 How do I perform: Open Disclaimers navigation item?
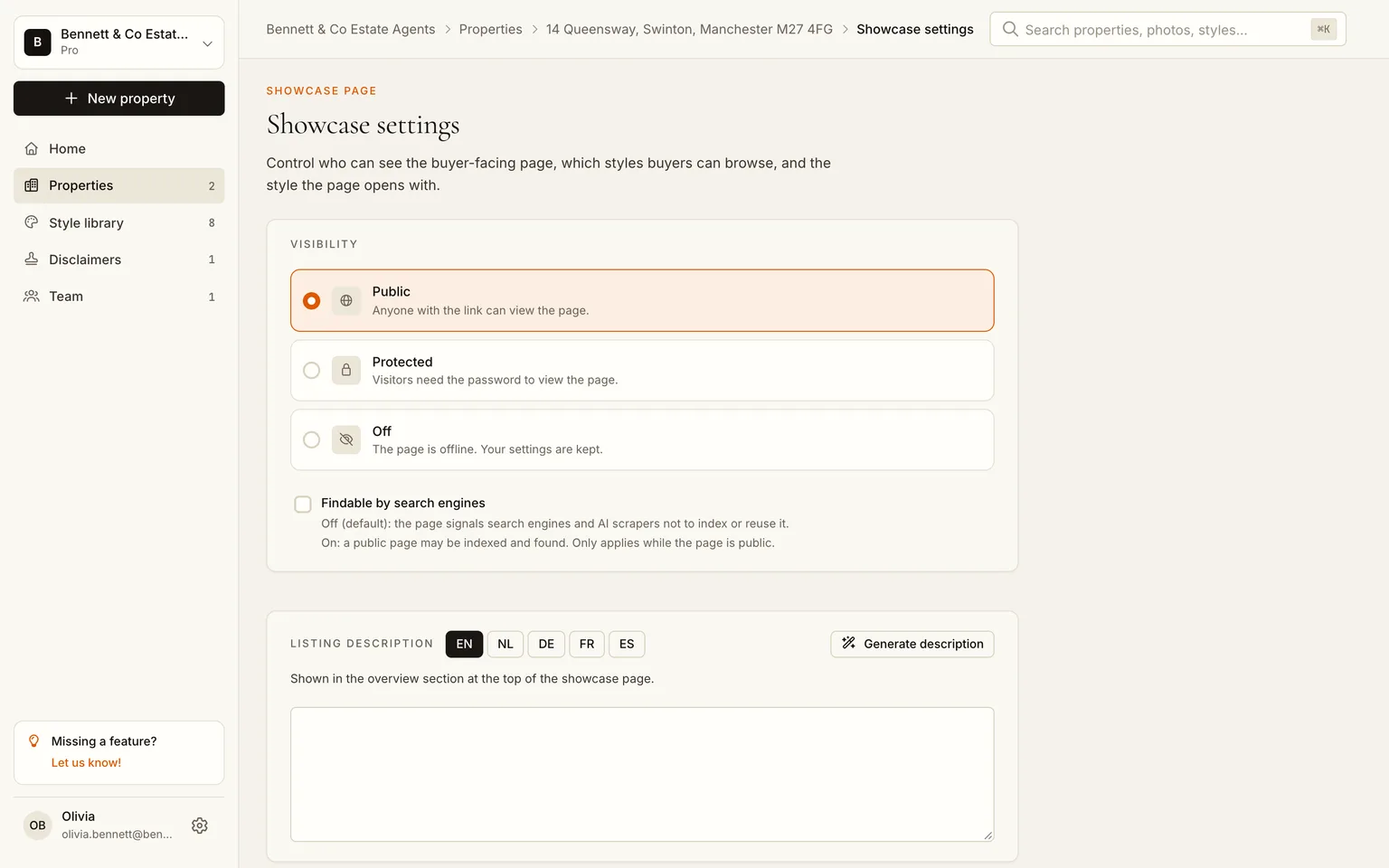(119, 259)
